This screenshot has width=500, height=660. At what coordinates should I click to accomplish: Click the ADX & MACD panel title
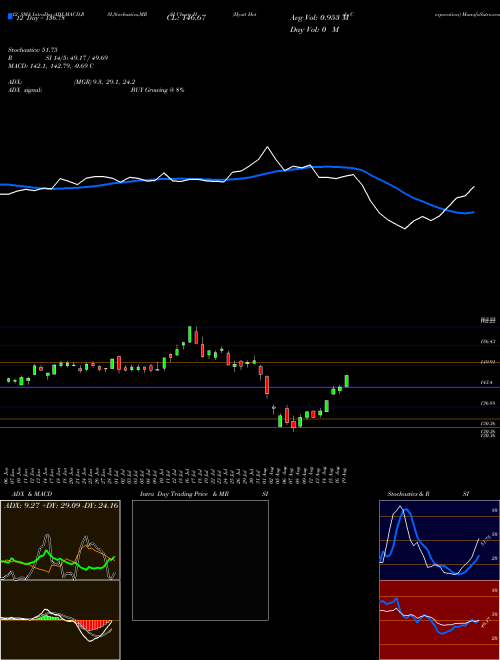32,494
